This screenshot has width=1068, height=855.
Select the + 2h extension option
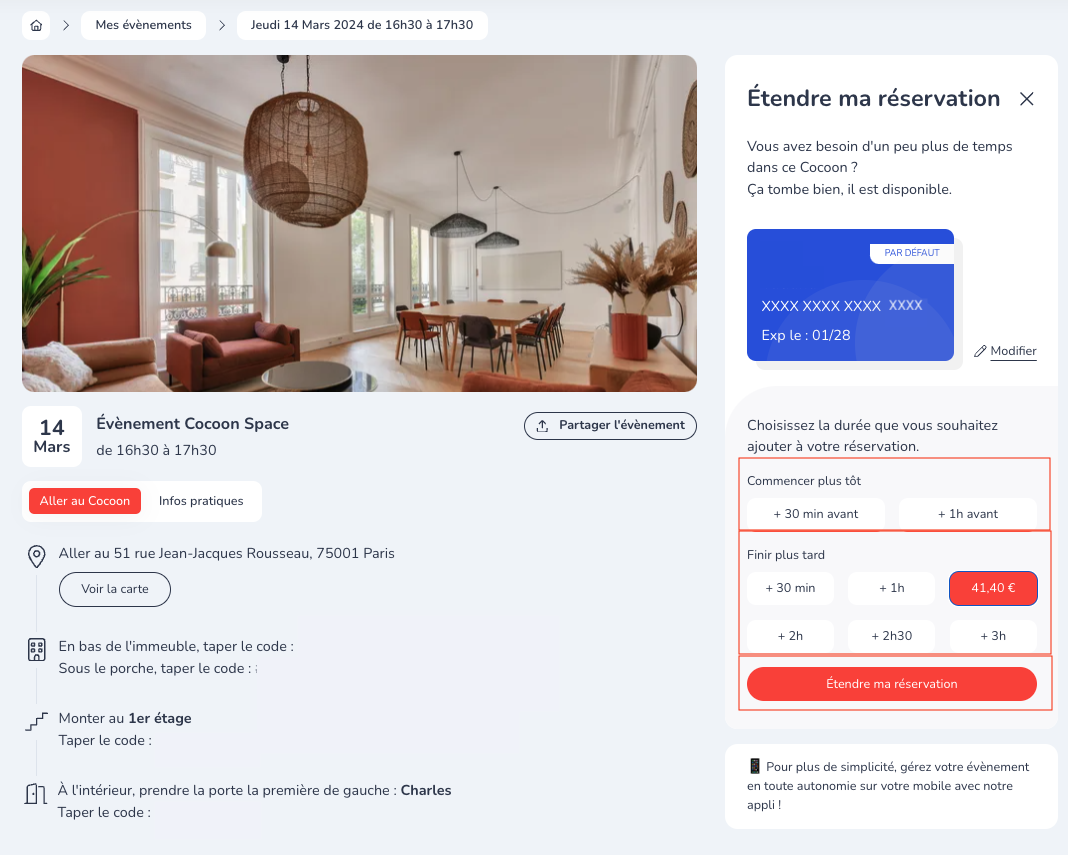click(790, 635)
